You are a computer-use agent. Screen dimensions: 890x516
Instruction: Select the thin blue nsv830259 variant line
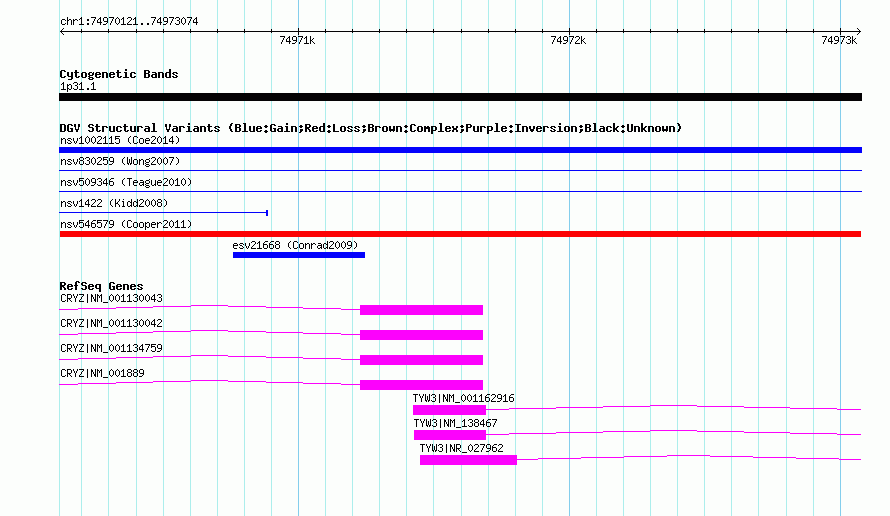(x=460, y=170)
